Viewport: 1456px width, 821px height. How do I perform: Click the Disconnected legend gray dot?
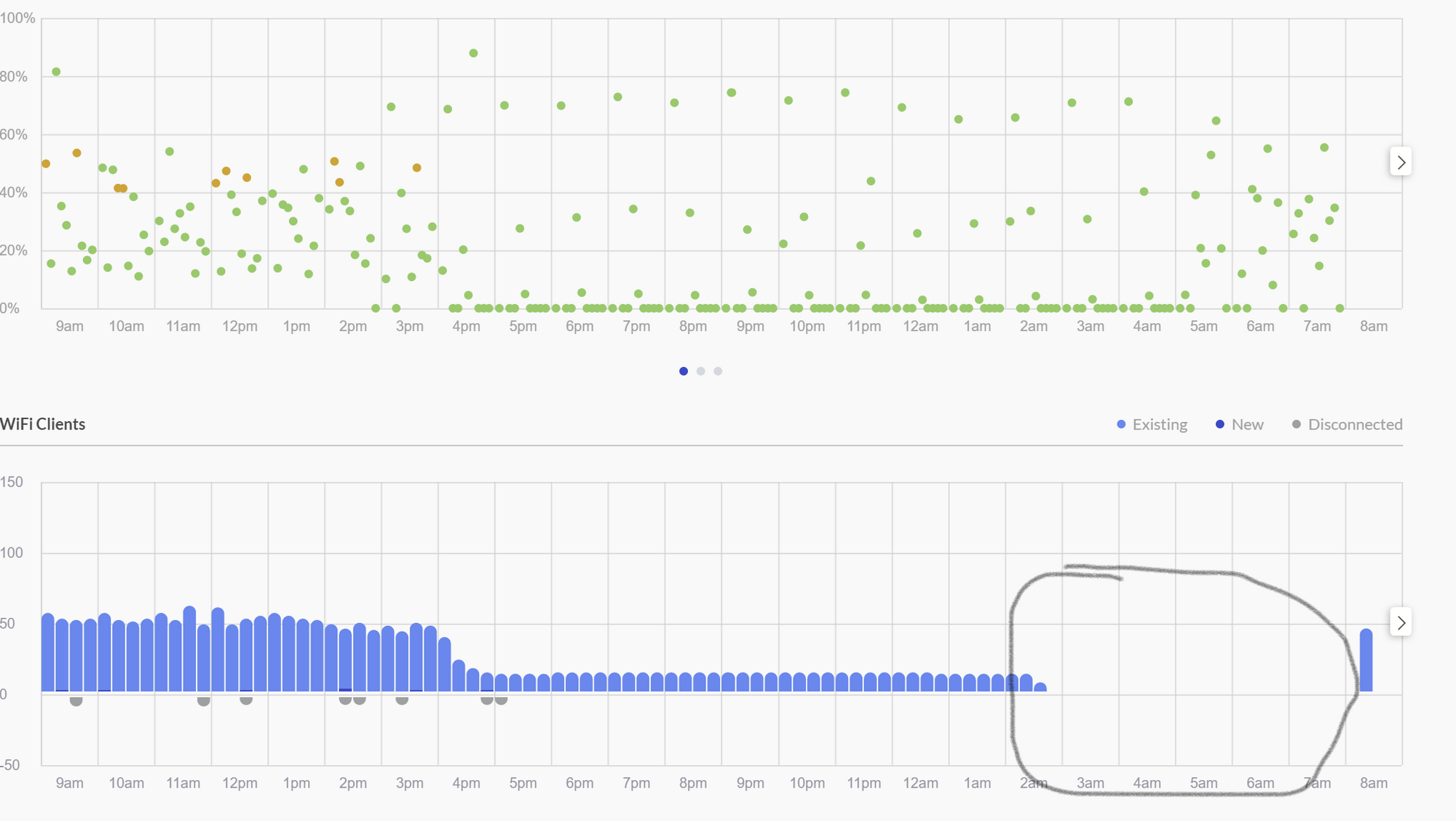click(1297, 424)
